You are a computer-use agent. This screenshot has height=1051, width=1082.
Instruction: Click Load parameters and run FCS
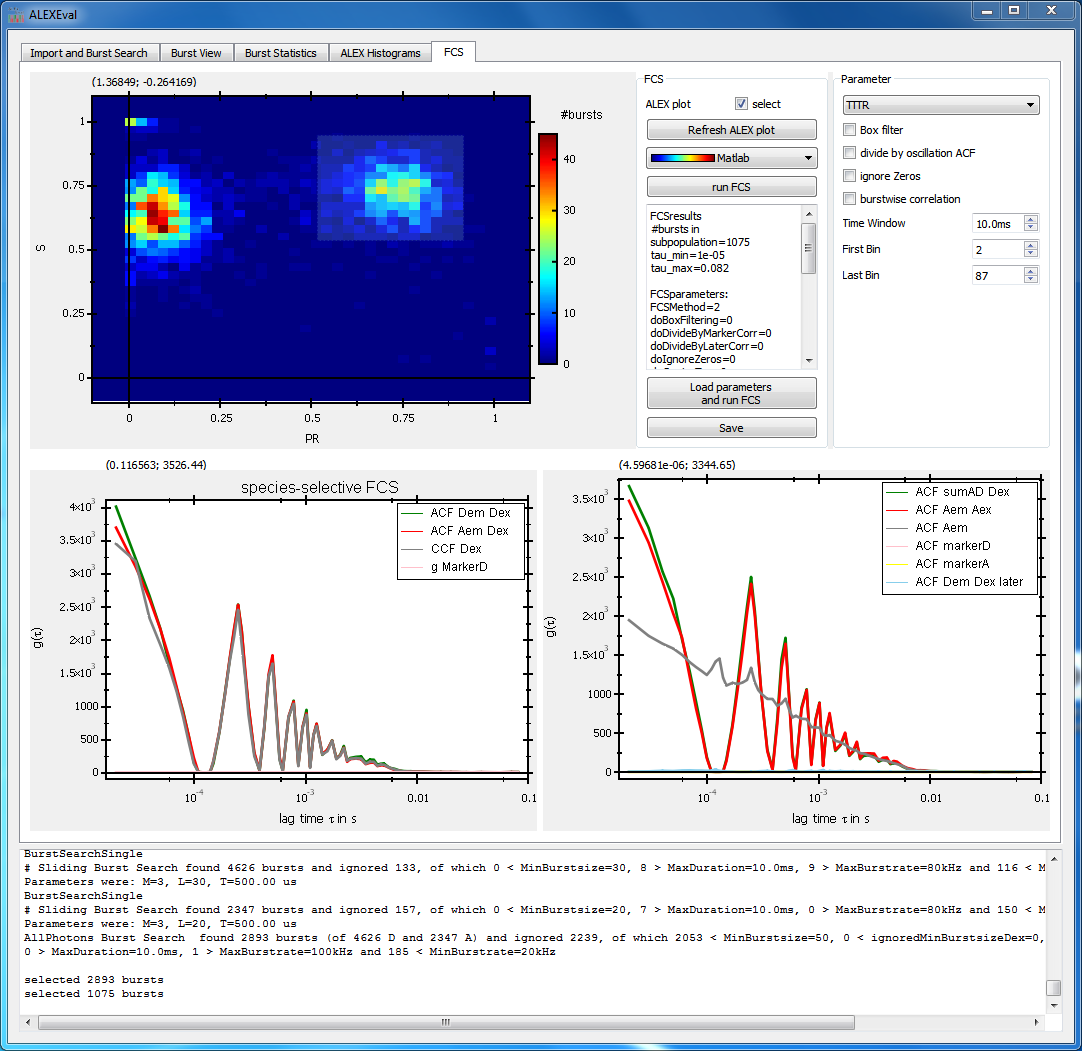(x=731, y=393)
